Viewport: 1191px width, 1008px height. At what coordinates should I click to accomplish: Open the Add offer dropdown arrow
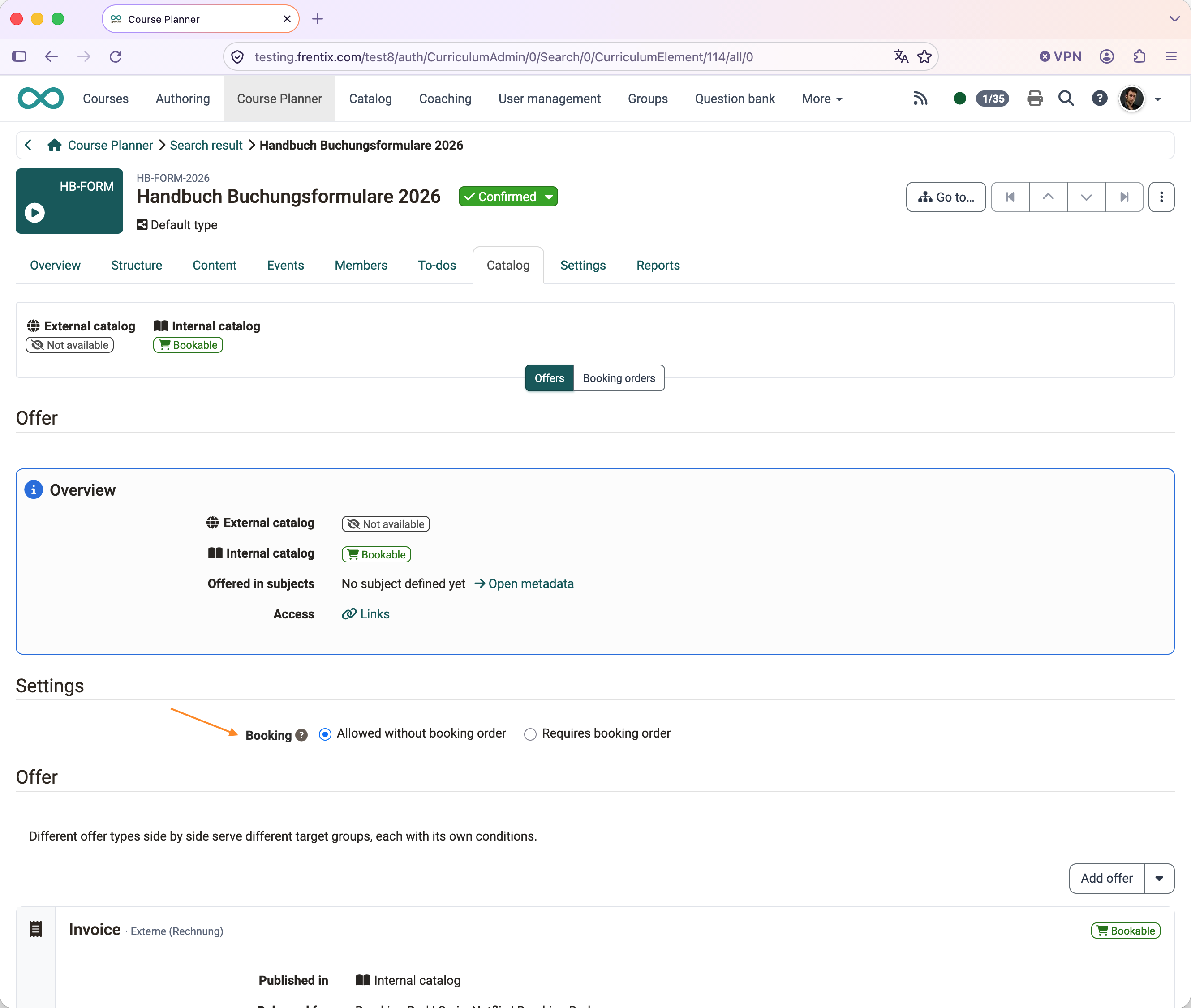click(x=1159, y=879)
